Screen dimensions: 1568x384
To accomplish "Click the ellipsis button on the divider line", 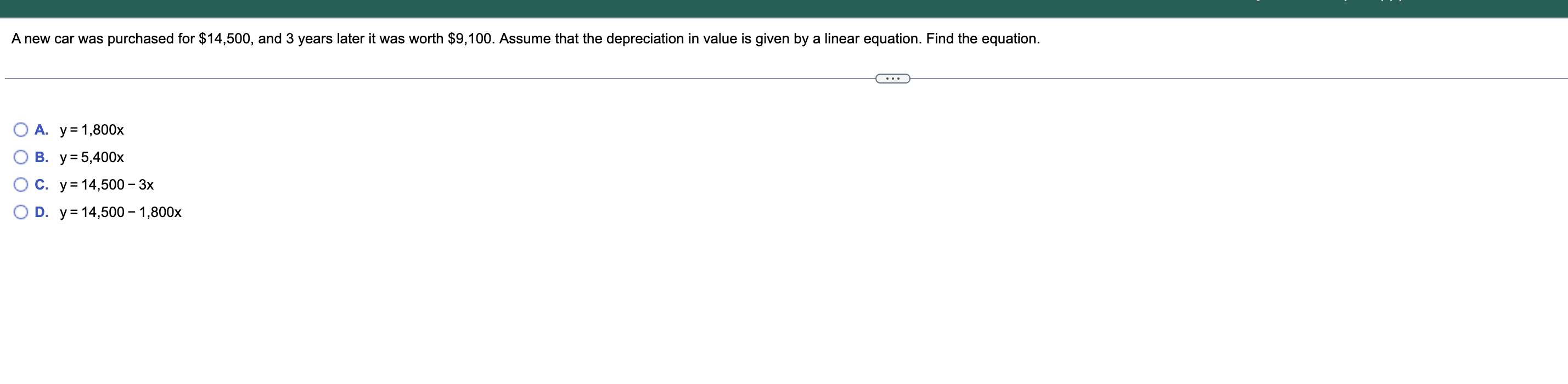I will [x=892, y=78].
